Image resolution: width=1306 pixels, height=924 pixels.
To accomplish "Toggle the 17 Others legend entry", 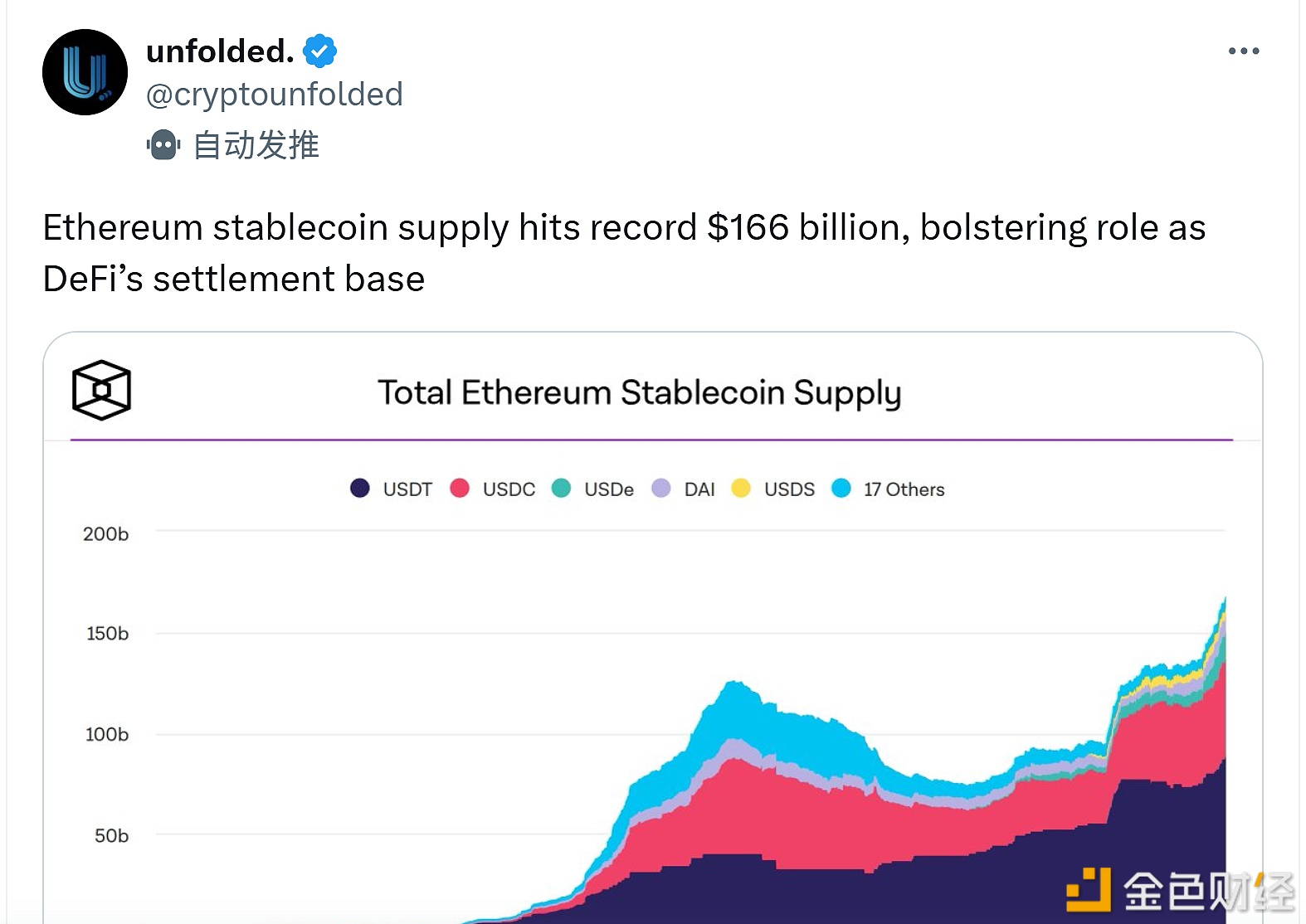I will tap(889, 489).
